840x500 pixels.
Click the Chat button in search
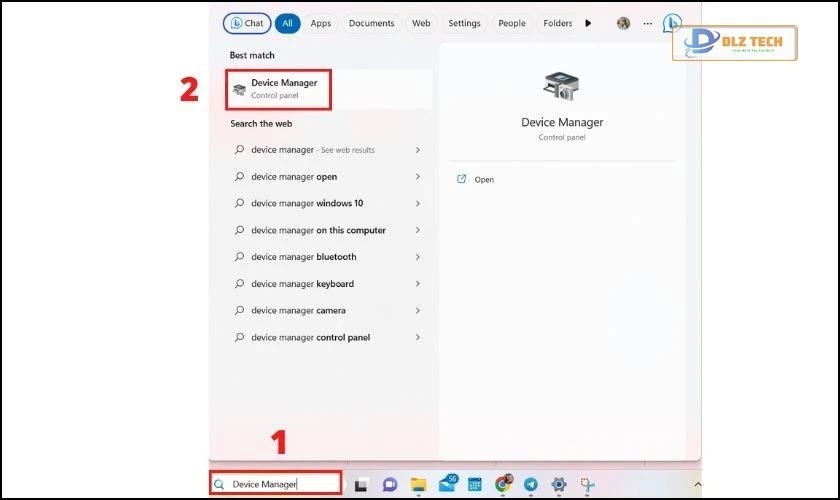[247, 23]
